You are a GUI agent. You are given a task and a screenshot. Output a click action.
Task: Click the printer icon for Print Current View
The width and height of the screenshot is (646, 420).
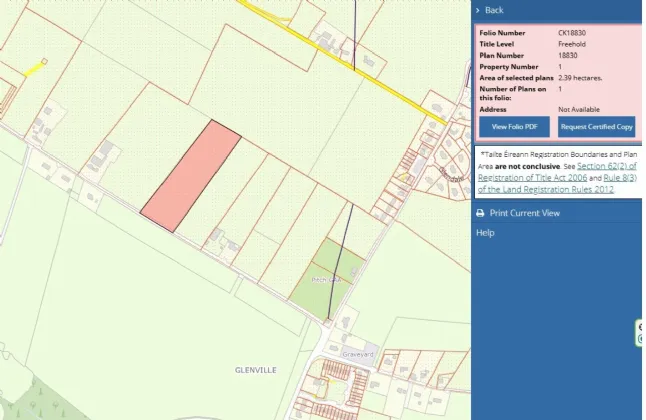click(x=479, y=213)
